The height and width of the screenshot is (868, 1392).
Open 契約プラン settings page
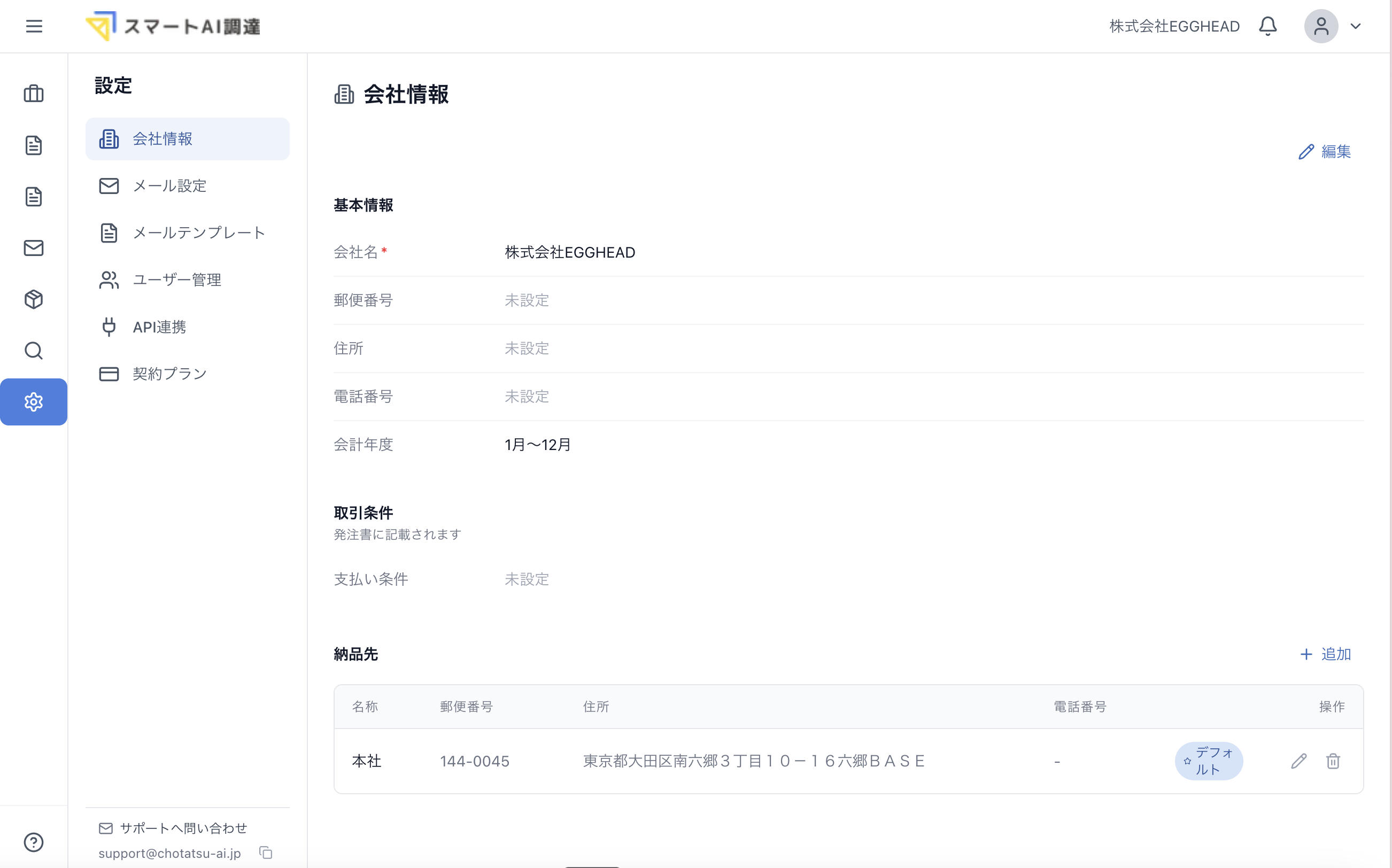click(x=188, y=374)
